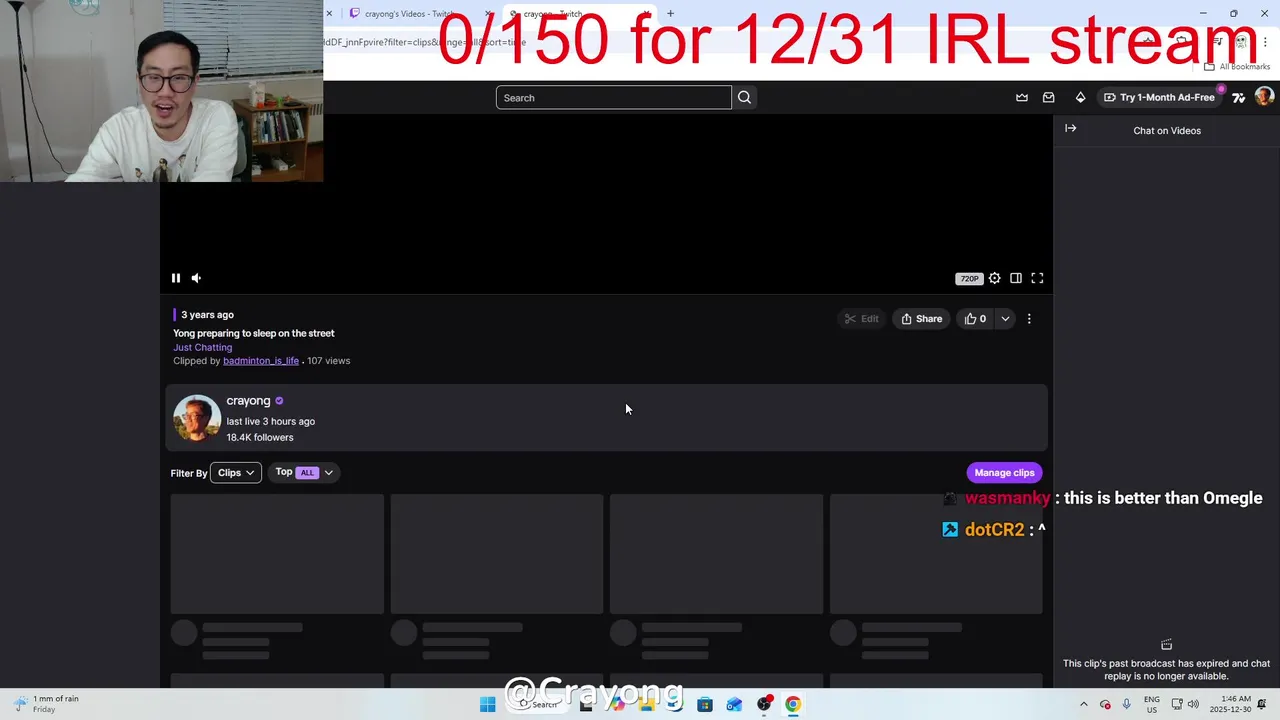Click the 18.4K followers text
1280x720 pixels.
click(260, 437)
